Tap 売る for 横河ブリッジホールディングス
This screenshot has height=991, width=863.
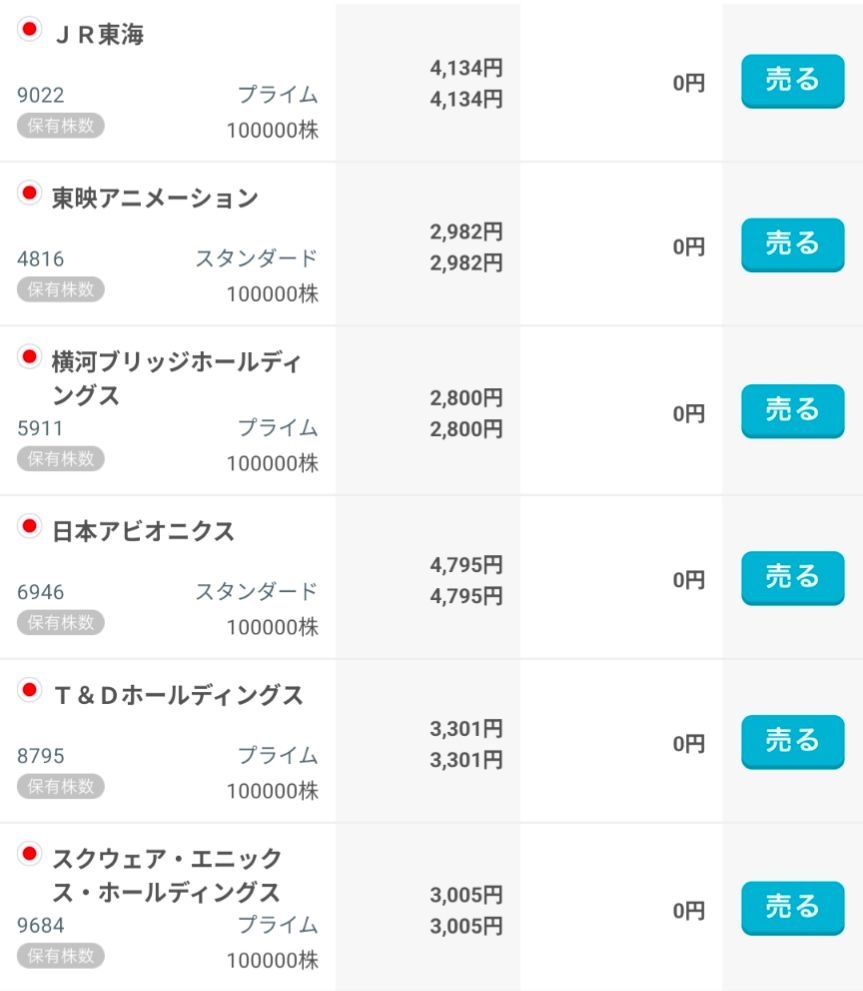tap(792, 411)
